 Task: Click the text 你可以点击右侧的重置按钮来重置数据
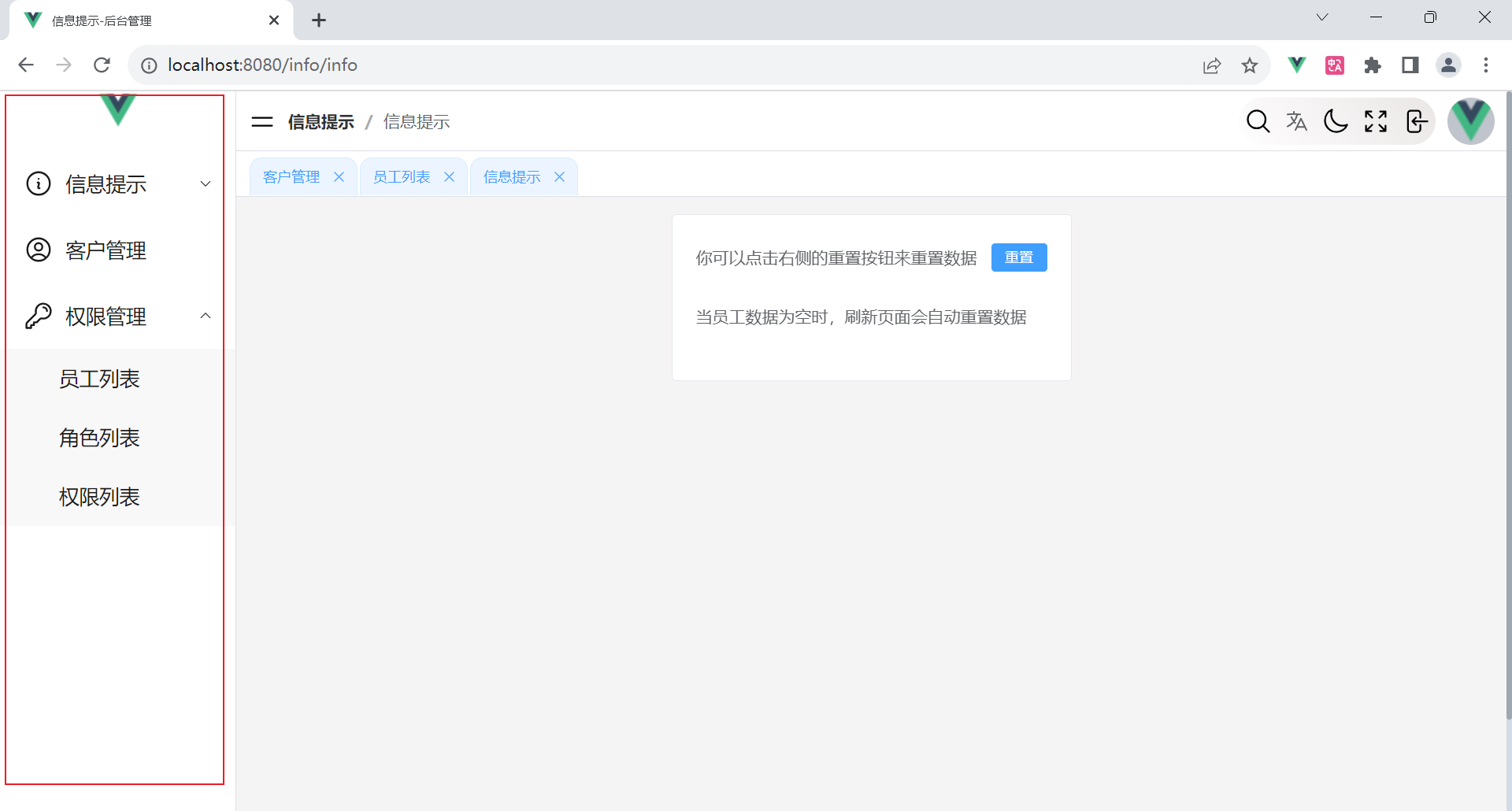coord(836,258)
